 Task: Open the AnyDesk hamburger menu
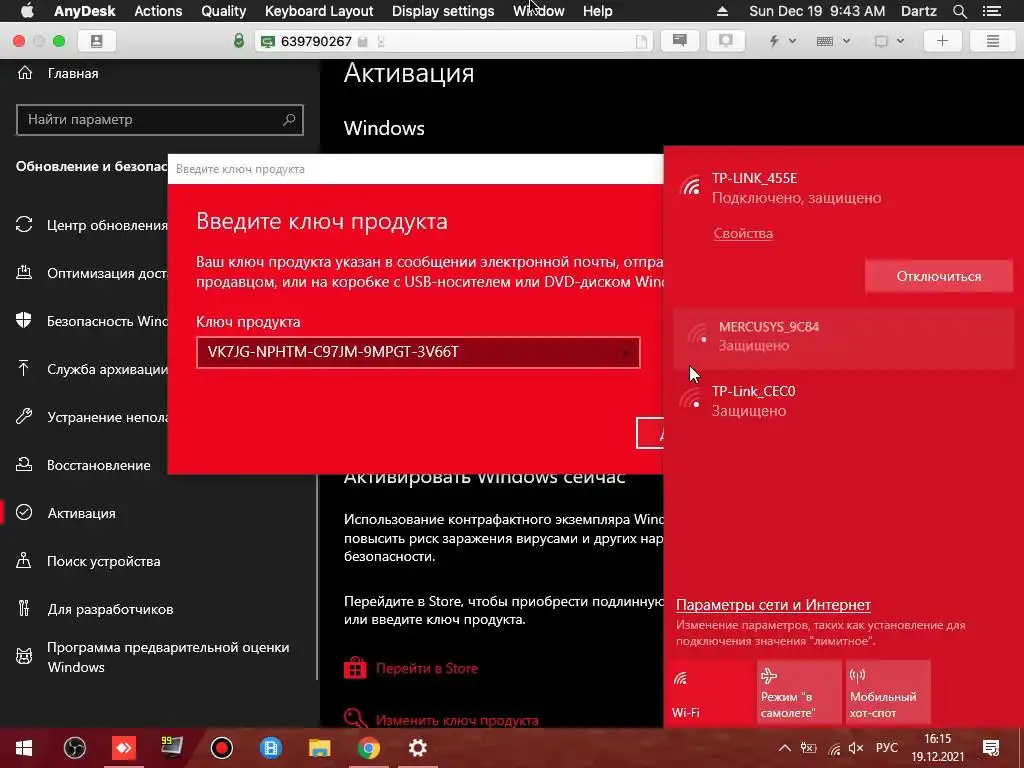coord(993,41)
